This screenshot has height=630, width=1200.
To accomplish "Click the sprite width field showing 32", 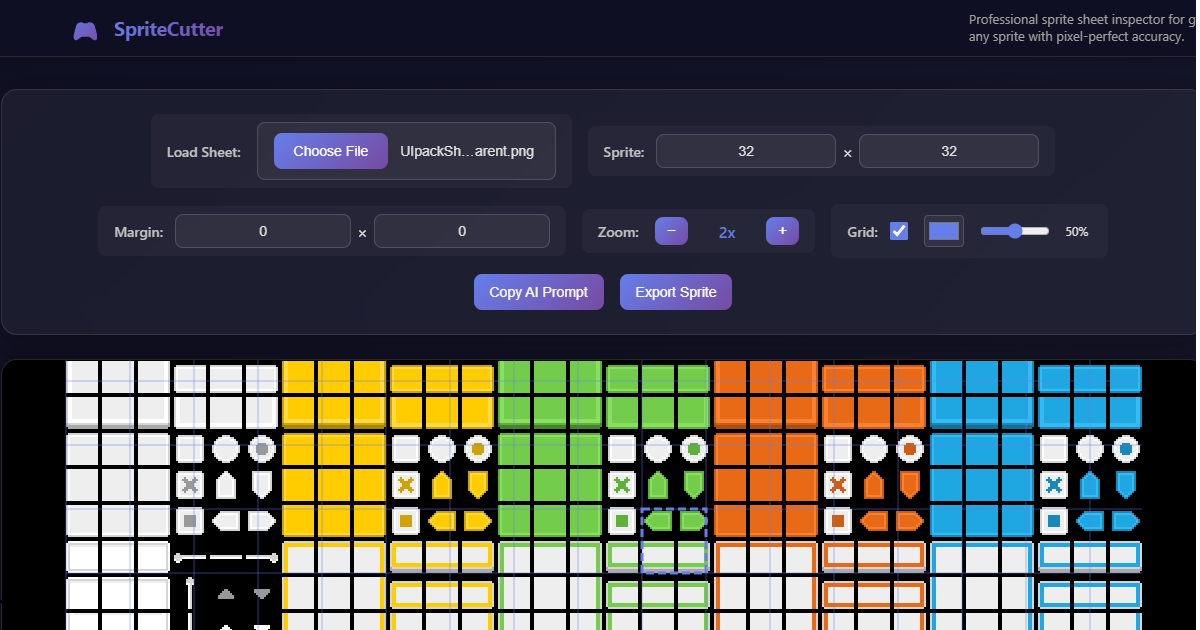I will click(745, 151).
